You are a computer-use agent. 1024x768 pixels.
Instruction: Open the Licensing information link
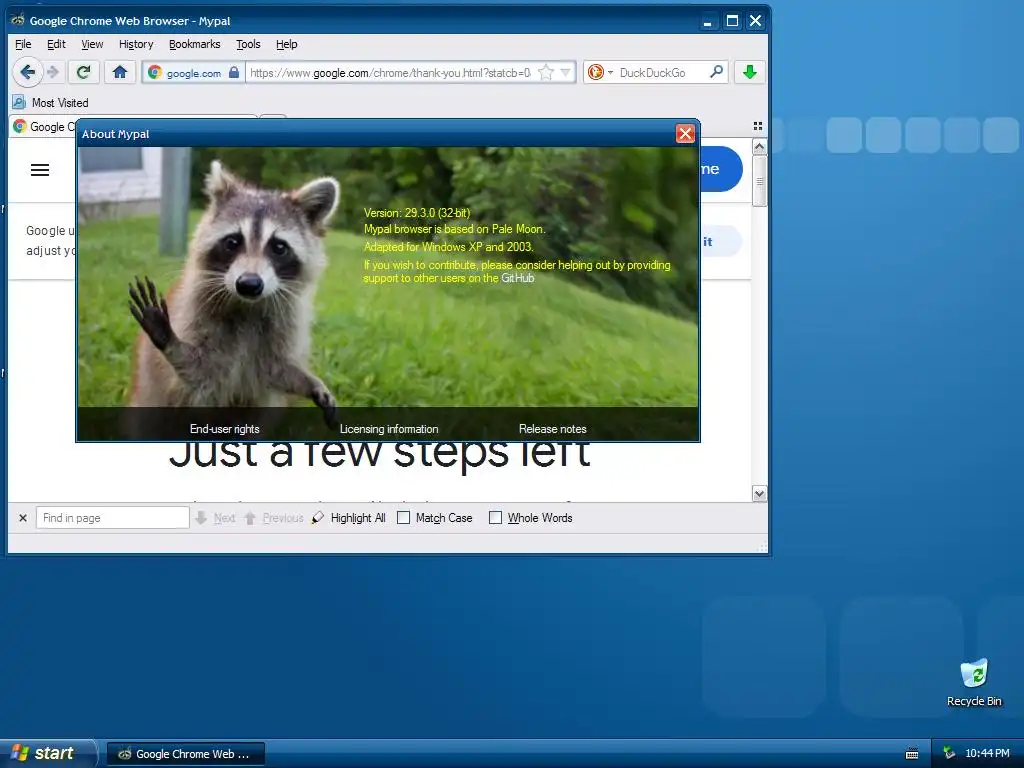click(x=389, y=429)
